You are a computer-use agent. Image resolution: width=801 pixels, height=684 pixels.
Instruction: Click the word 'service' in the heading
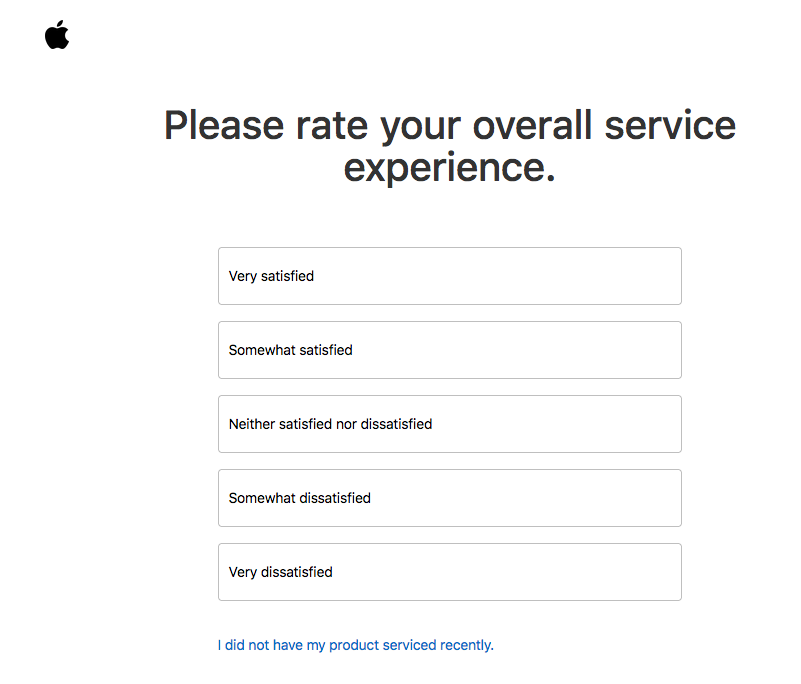tap(670, 126)
